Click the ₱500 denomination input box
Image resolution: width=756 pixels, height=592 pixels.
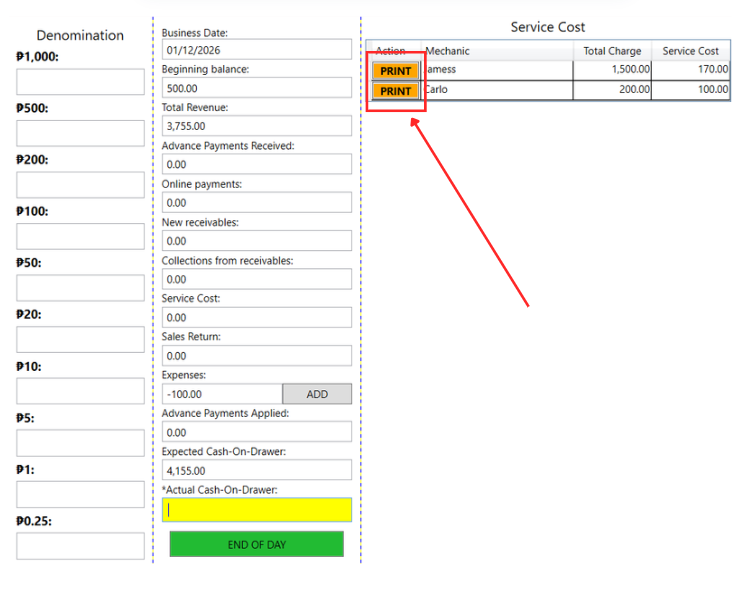pyautogui.click(x=80, y=133)
